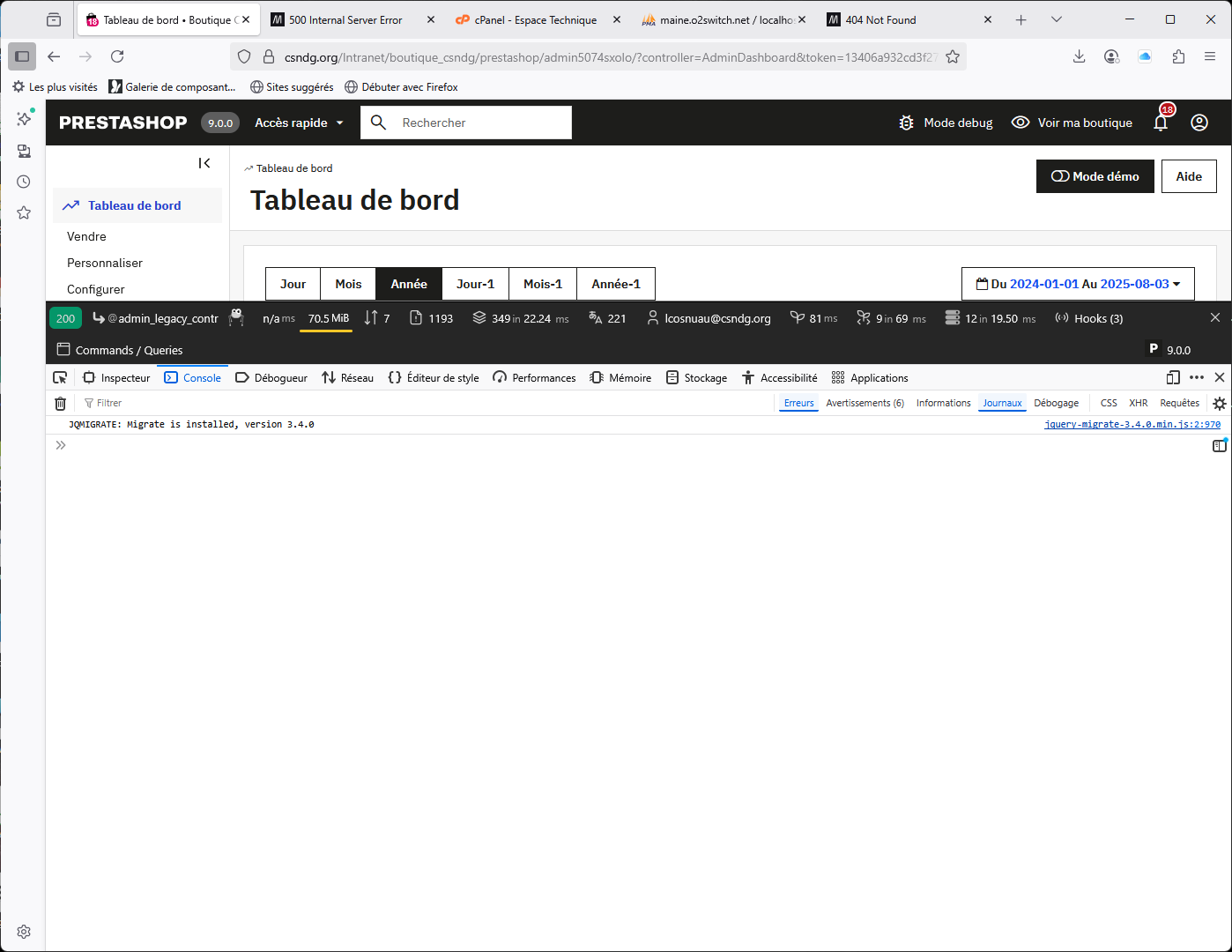Toggle the Débogage console filter

(1056, 403)
